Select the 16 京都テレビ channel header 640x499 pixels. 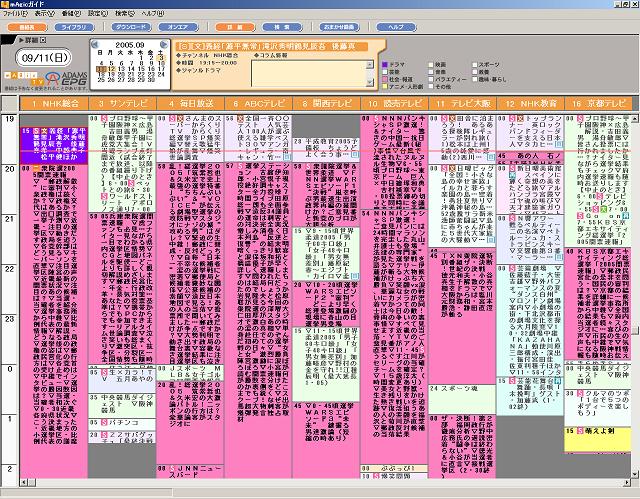click(598, 103)
